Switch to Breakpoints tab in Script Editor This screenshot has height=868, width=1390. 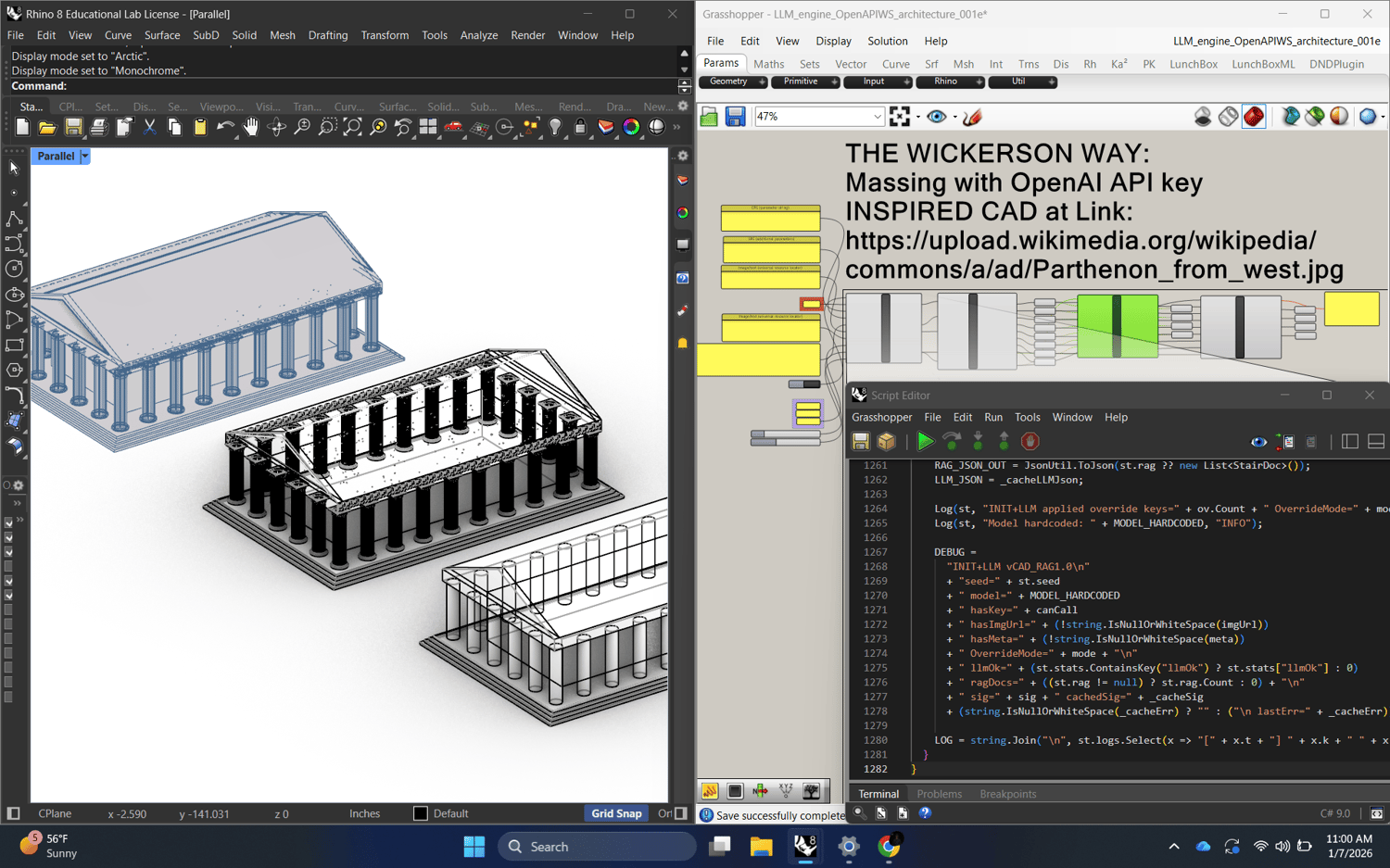[x=1008, y=794]
